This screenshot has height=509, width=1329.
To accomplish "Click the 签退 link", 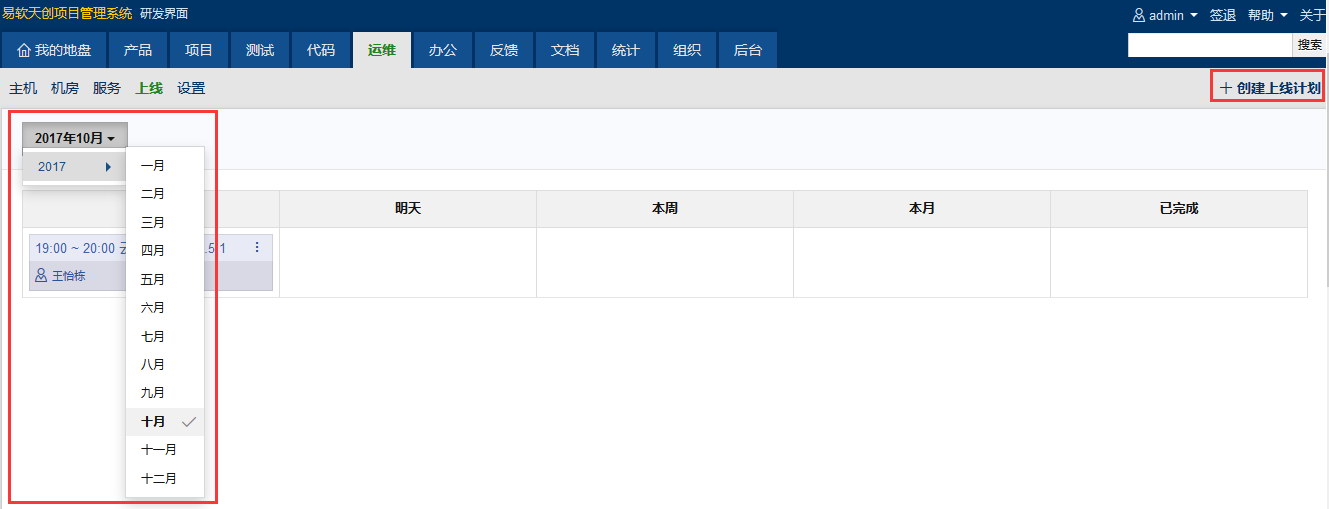I will (x=1223, y=16).
